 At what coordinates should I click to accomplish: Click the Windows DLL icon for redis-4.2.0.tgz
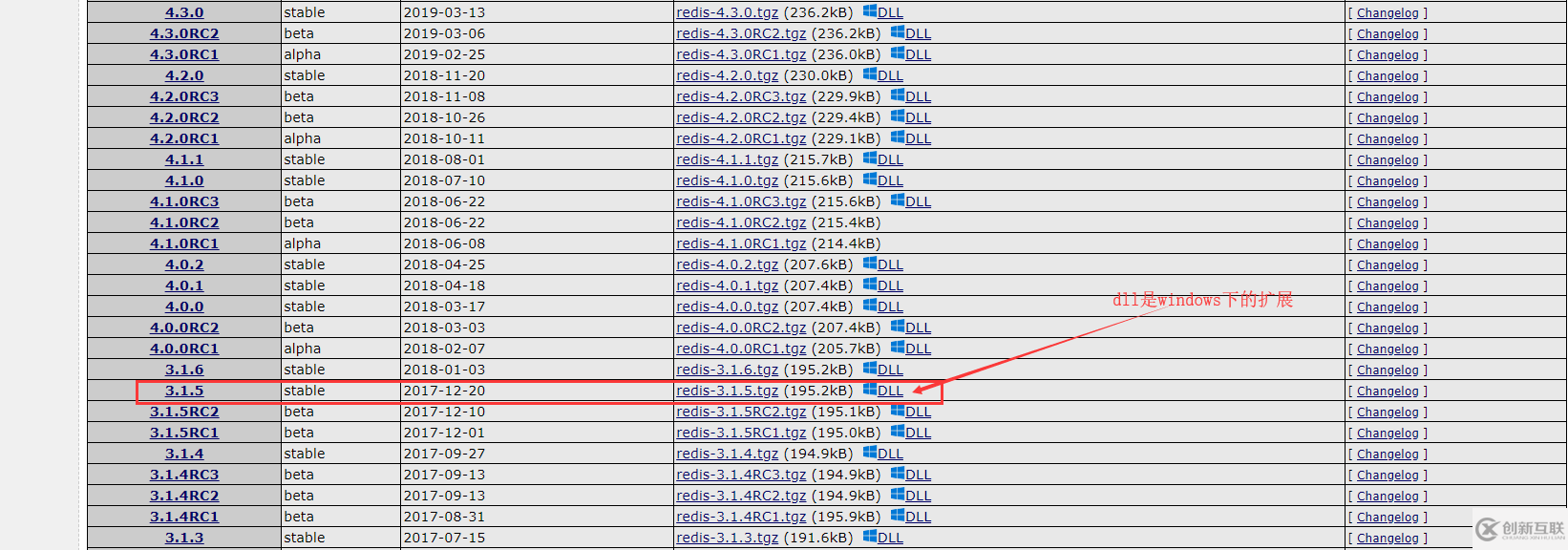point(870,74)
